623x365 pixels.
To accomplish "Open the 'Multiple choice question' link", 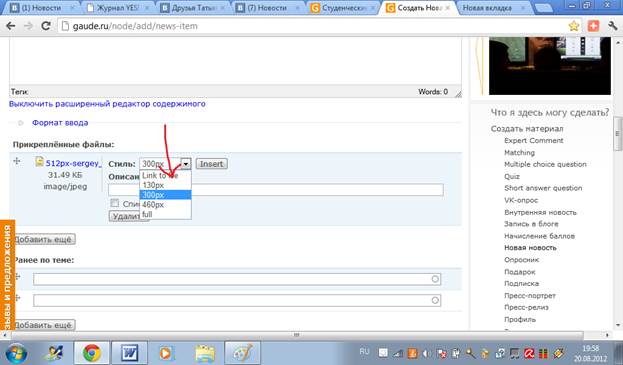I will coord(545,164).
